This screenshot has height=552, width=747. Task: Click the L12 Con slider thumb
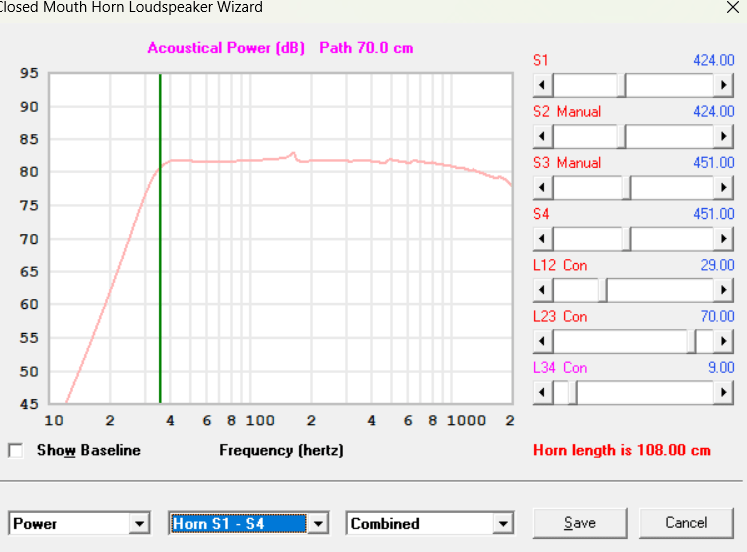(x=603, y=290)
